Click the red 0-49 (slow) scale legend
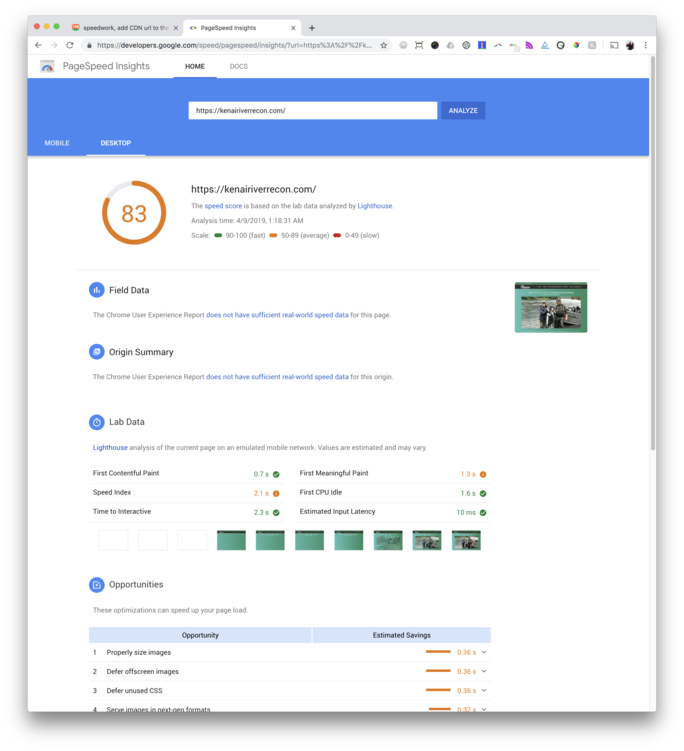This screenshot has width=684, height=751. (356, 235)
